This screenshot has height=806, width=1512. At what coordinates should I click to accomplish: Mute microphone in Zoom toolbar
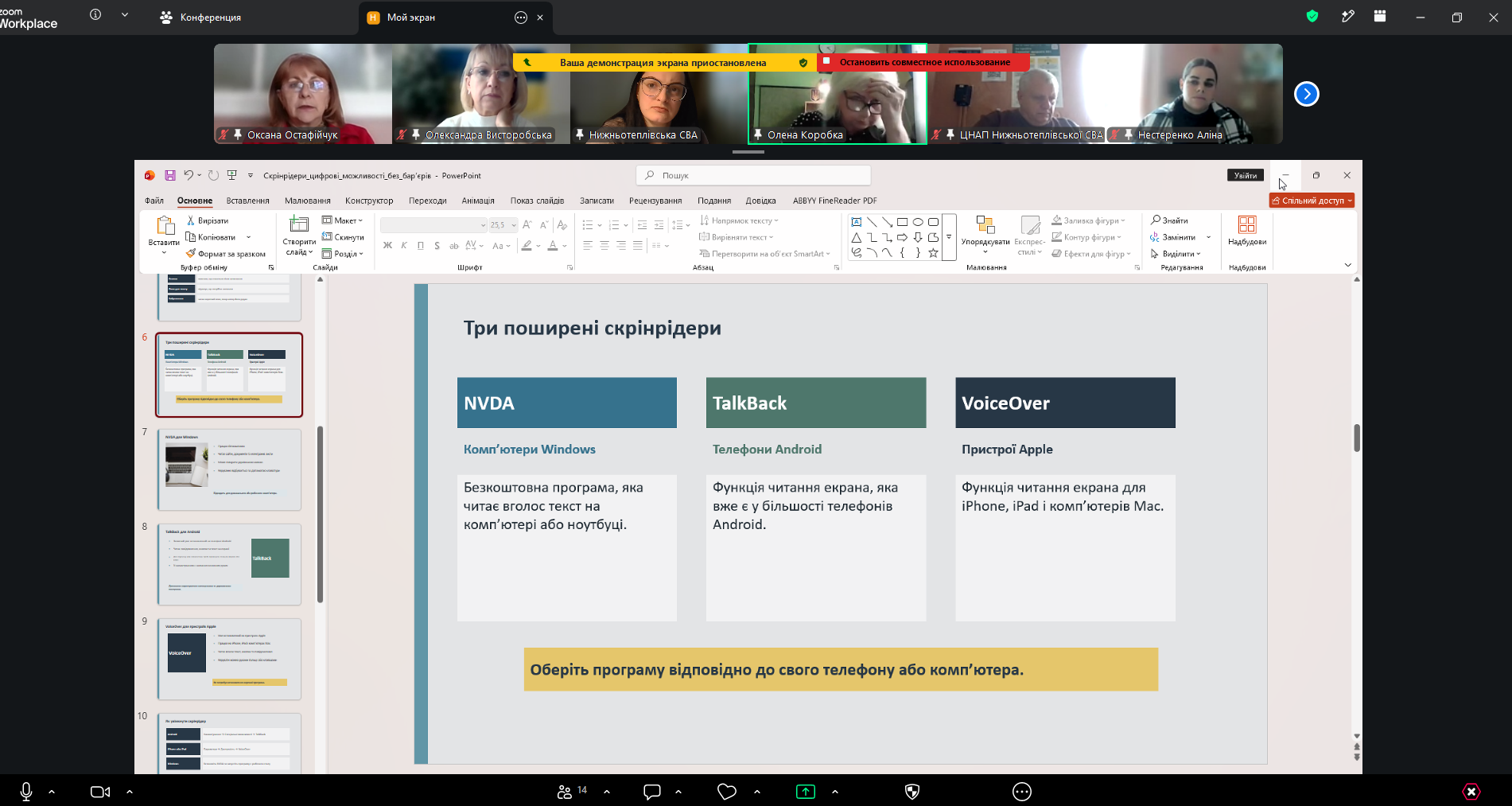[x=26, y=792]
